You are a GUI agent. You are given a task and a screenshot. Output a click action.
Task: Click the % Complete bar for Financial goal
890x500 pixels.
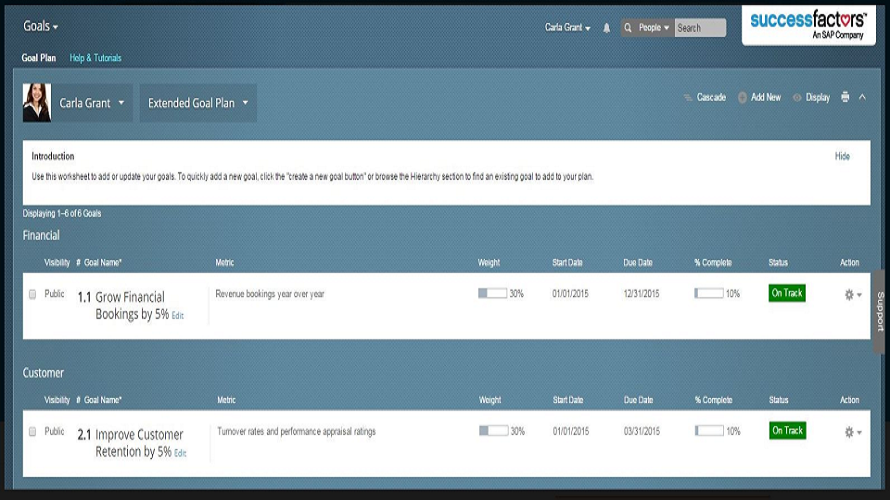click(708, 294)
